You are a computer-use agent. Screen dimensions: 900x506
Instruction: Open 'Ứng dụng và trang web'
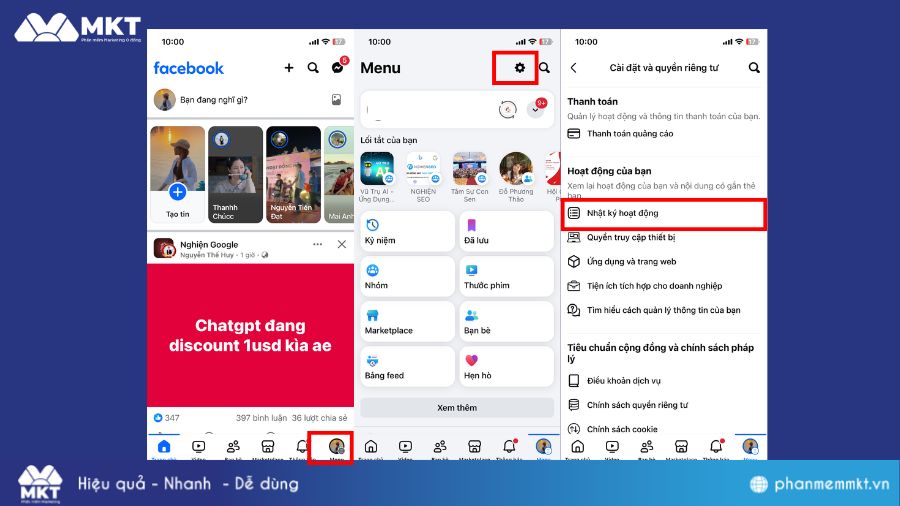pos(664,262)
